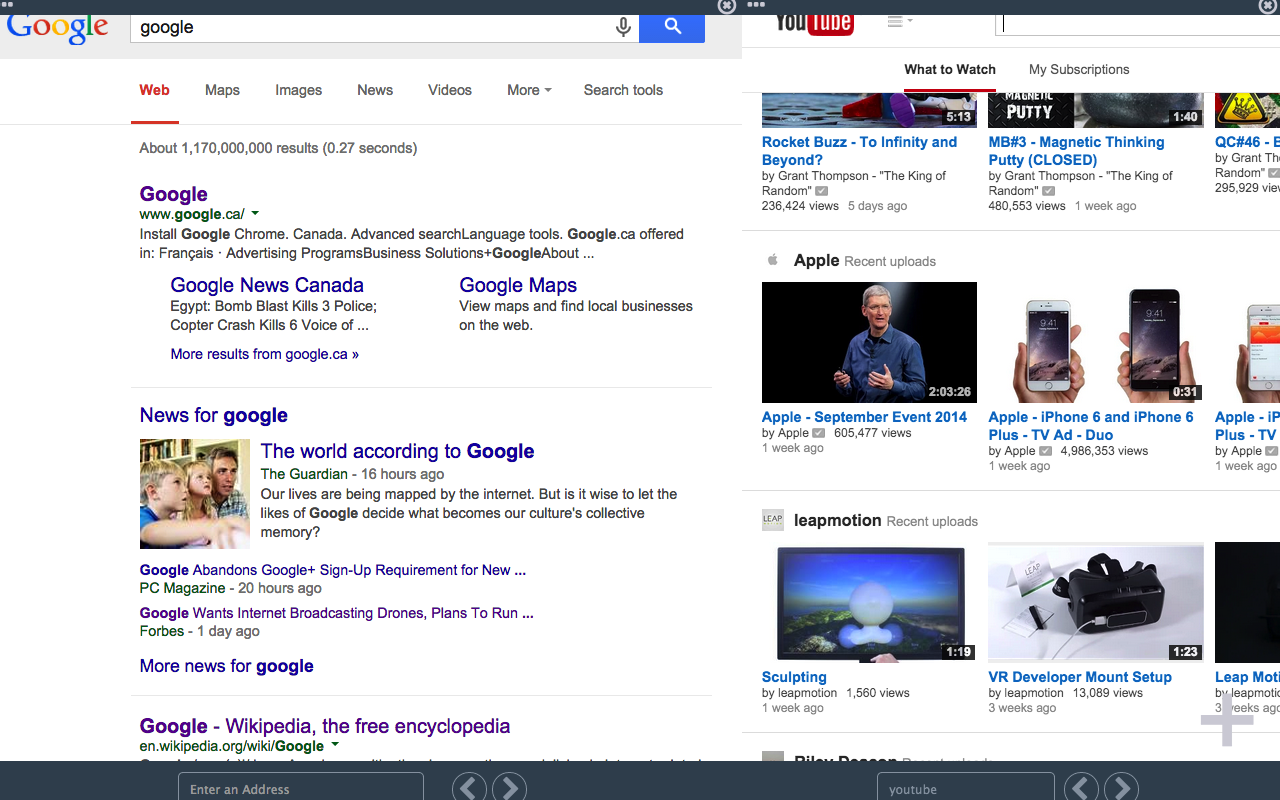Click More news for google
Viewport: 1280px width, 800px height.
tap(227, 666)
